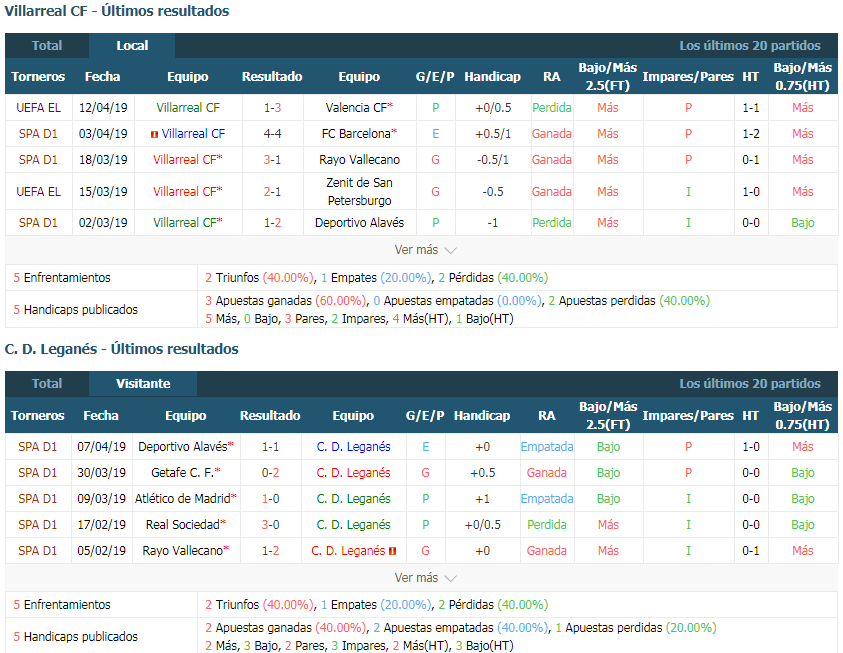Open the Real Sociedad team link
Viewport: 843px width, 653px height.
click(185, 525)
